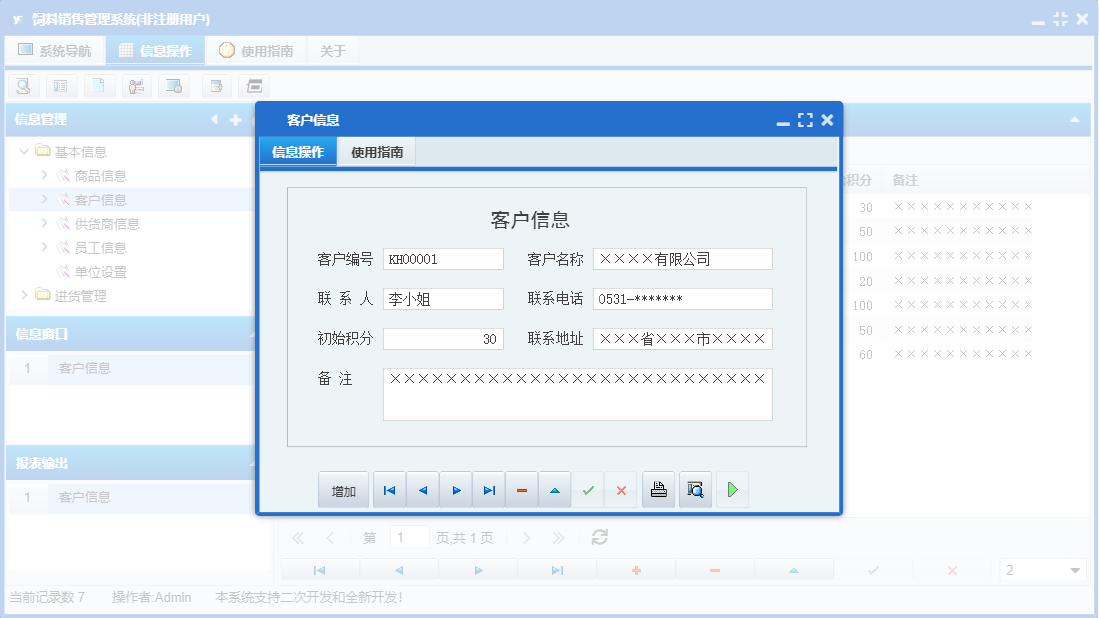1099x618 pixels.
Task: Cancel edits with the red X icon
Action: (x=622, y=489)
